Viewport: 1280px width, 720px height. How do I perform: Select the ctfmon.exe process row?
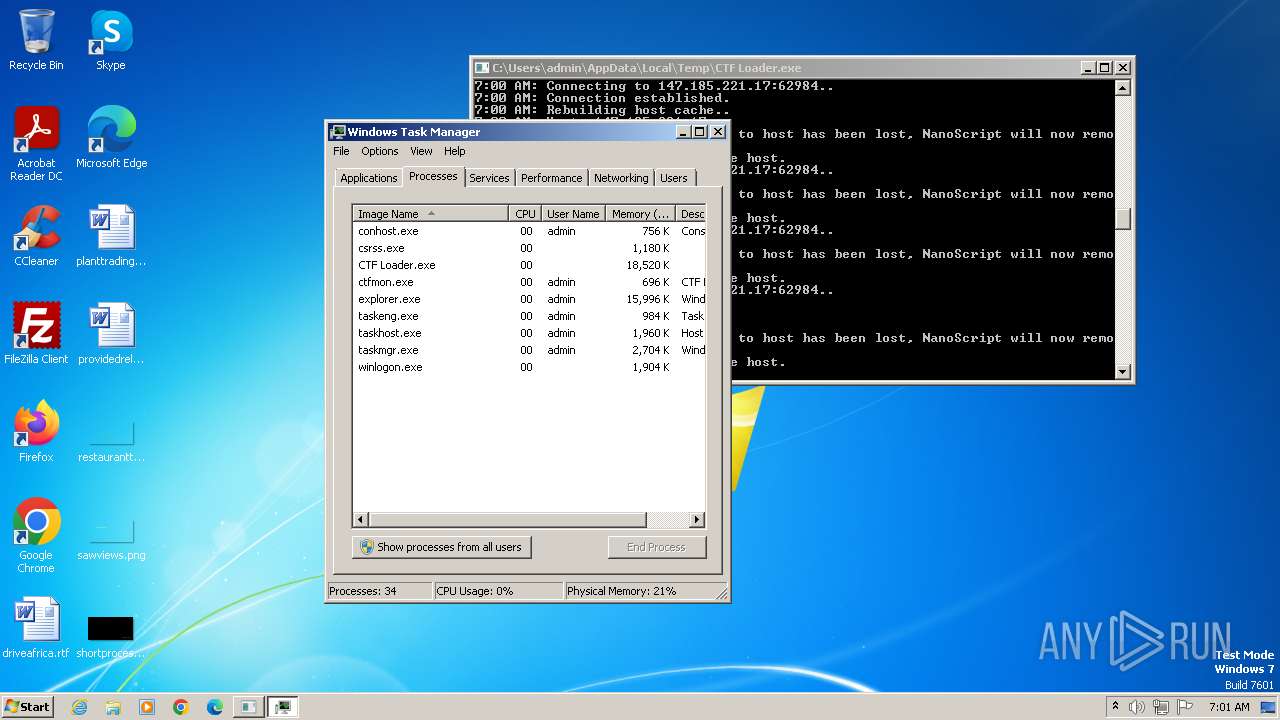(529, 282)
